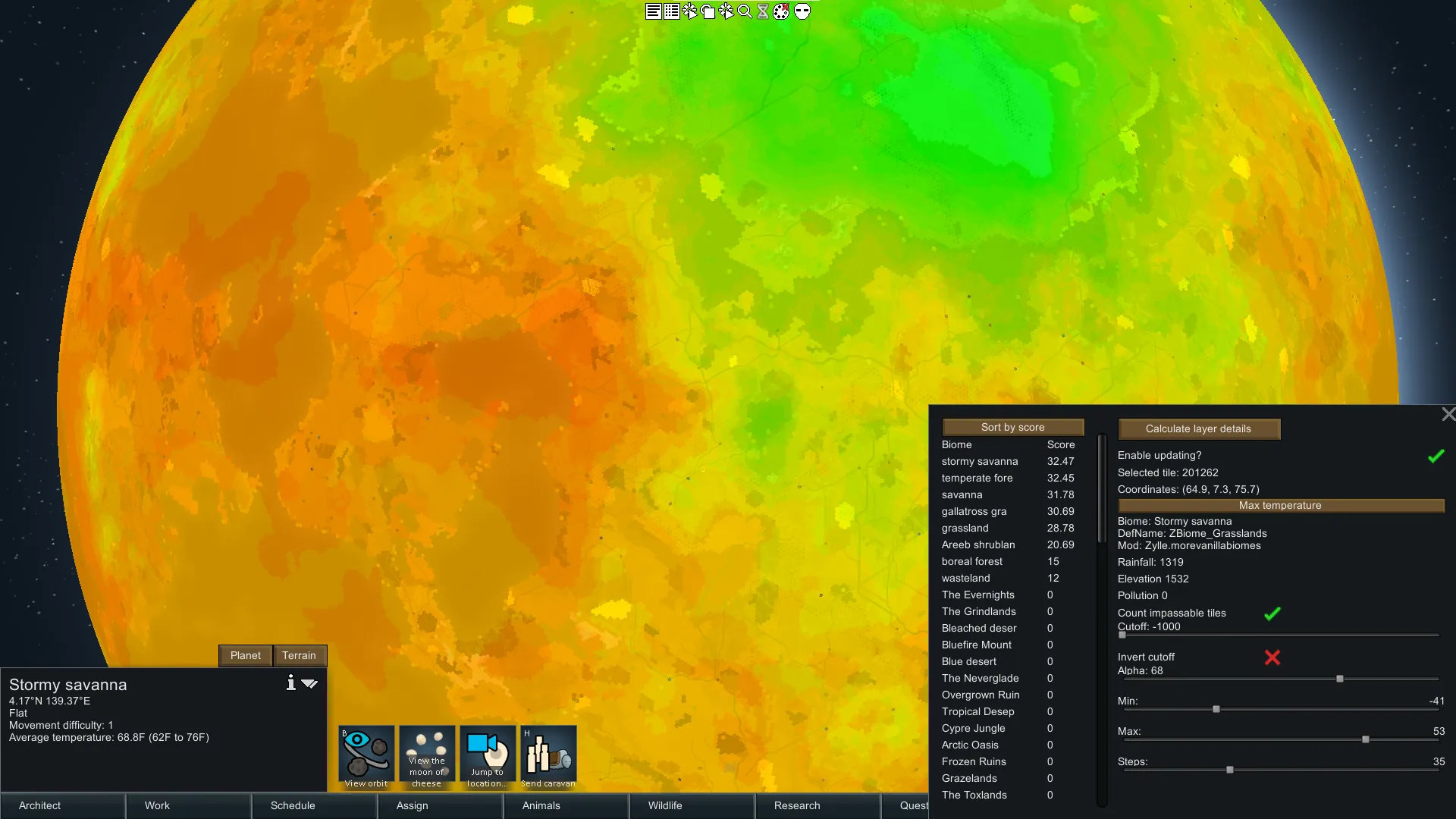
Task: Toggle Count impassable tiles checkmark
Action: (x=1272, y=613)
